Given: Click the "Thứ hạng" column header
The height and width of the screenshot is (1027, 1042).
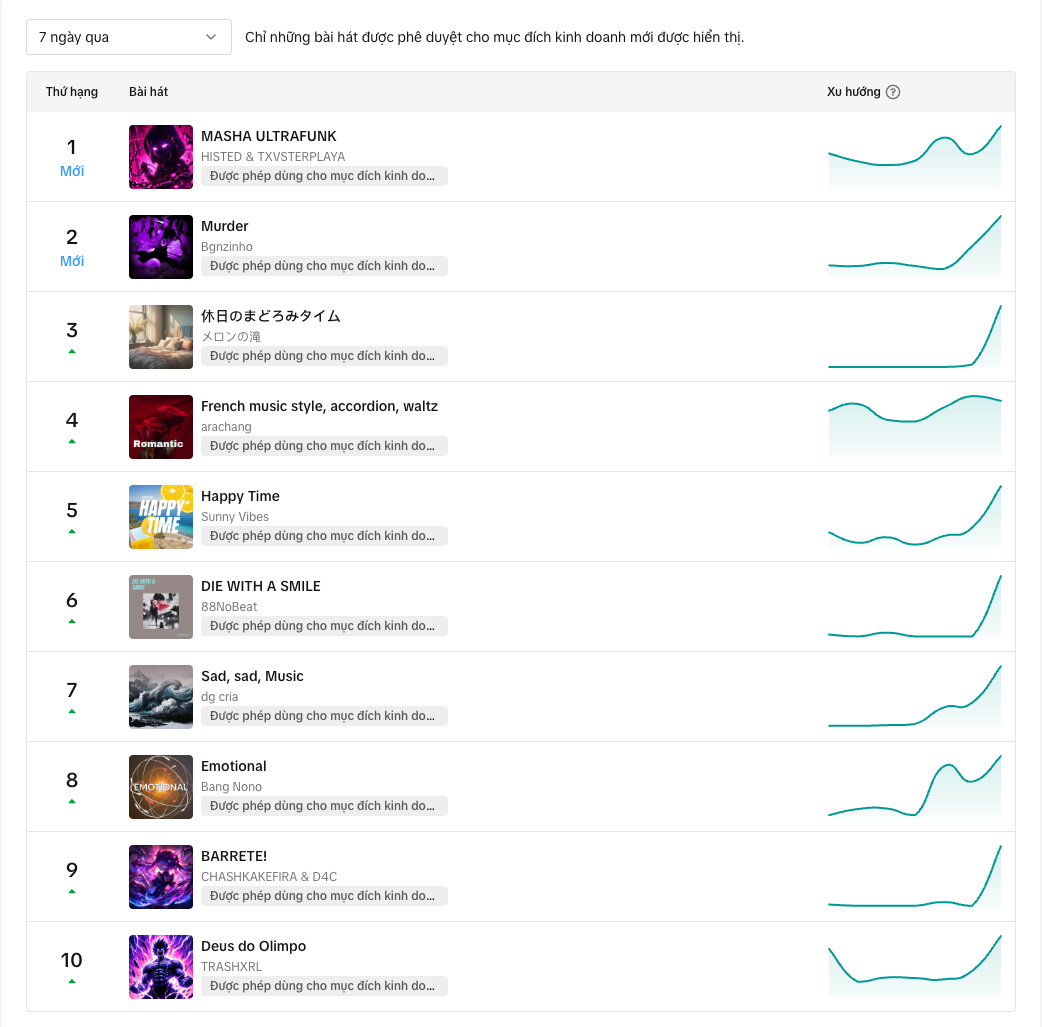Looking at the screenshot, I should [72, 92].
